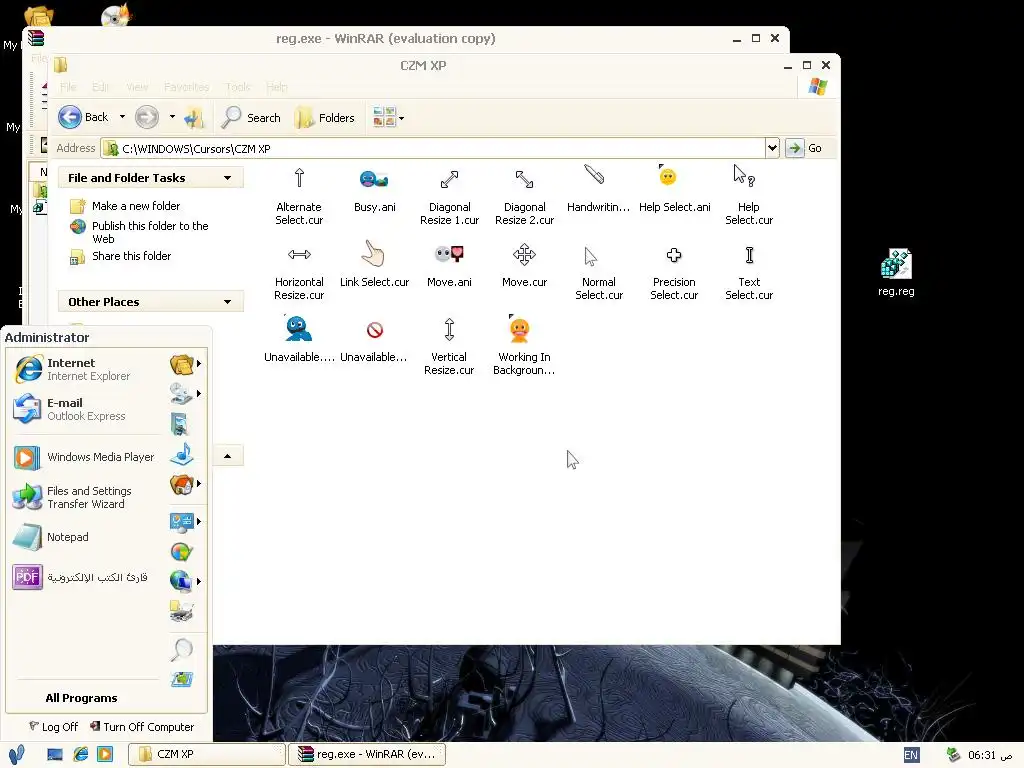Click the Forward navigation button

tap(147, 118)
